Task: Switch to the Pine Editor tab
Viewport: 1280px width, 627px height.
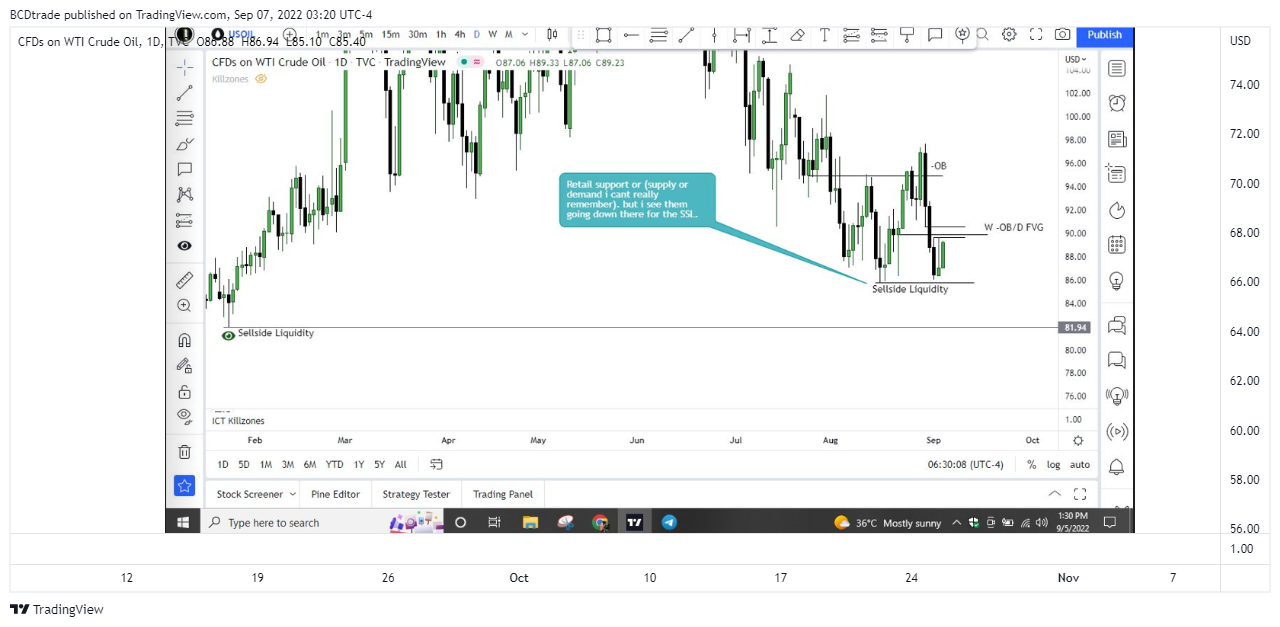Action: [x=335, y=494]
